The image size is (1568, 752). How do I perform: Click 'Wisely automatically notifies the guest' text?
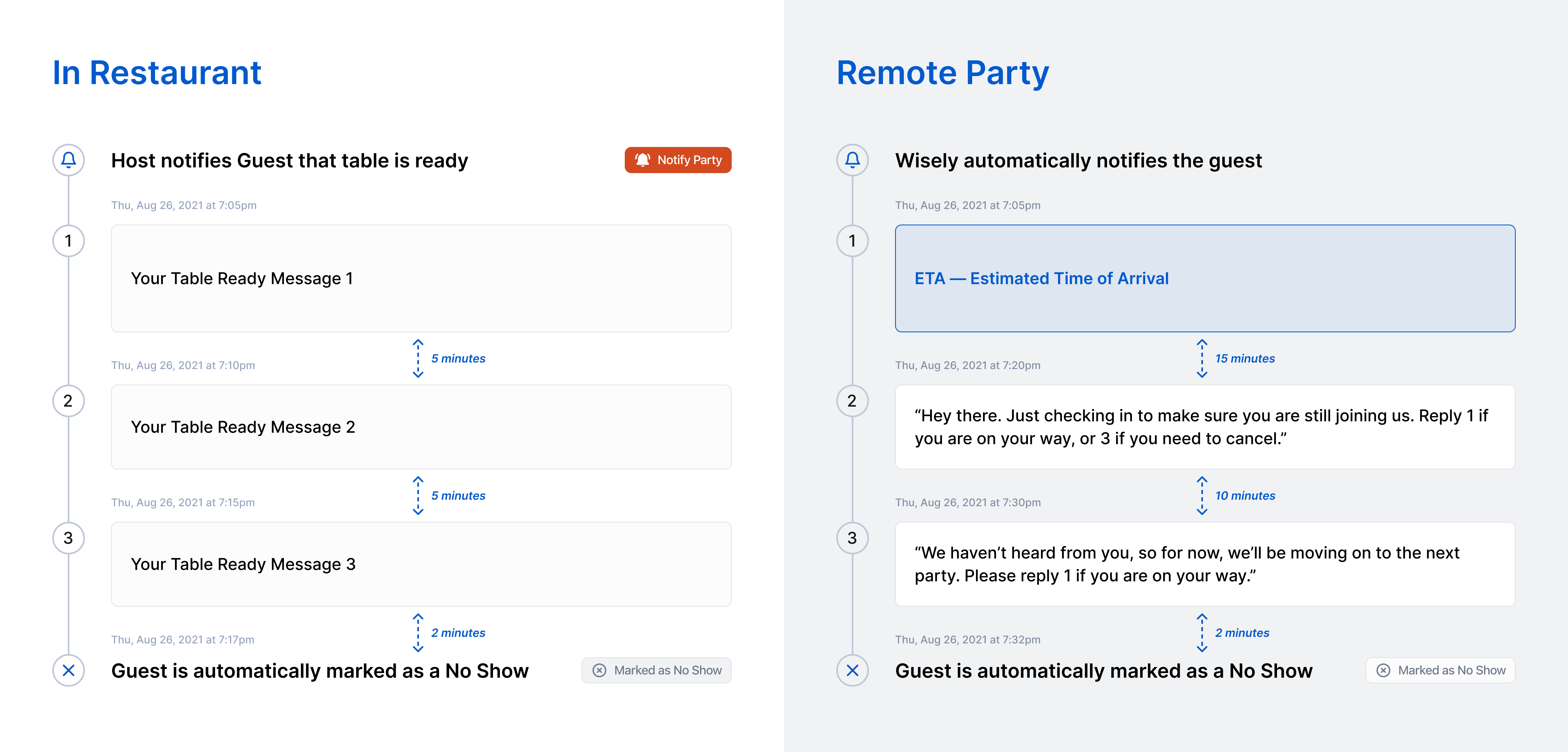pyautogui.click(x=1079, y=161)
